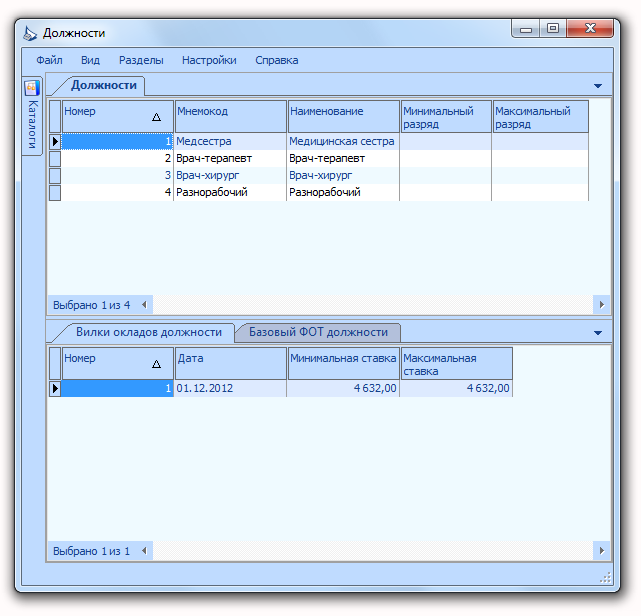This screenshot has height=616, width=641.
Task: Select row marker for Медсестра row
Action: [55, 141]
